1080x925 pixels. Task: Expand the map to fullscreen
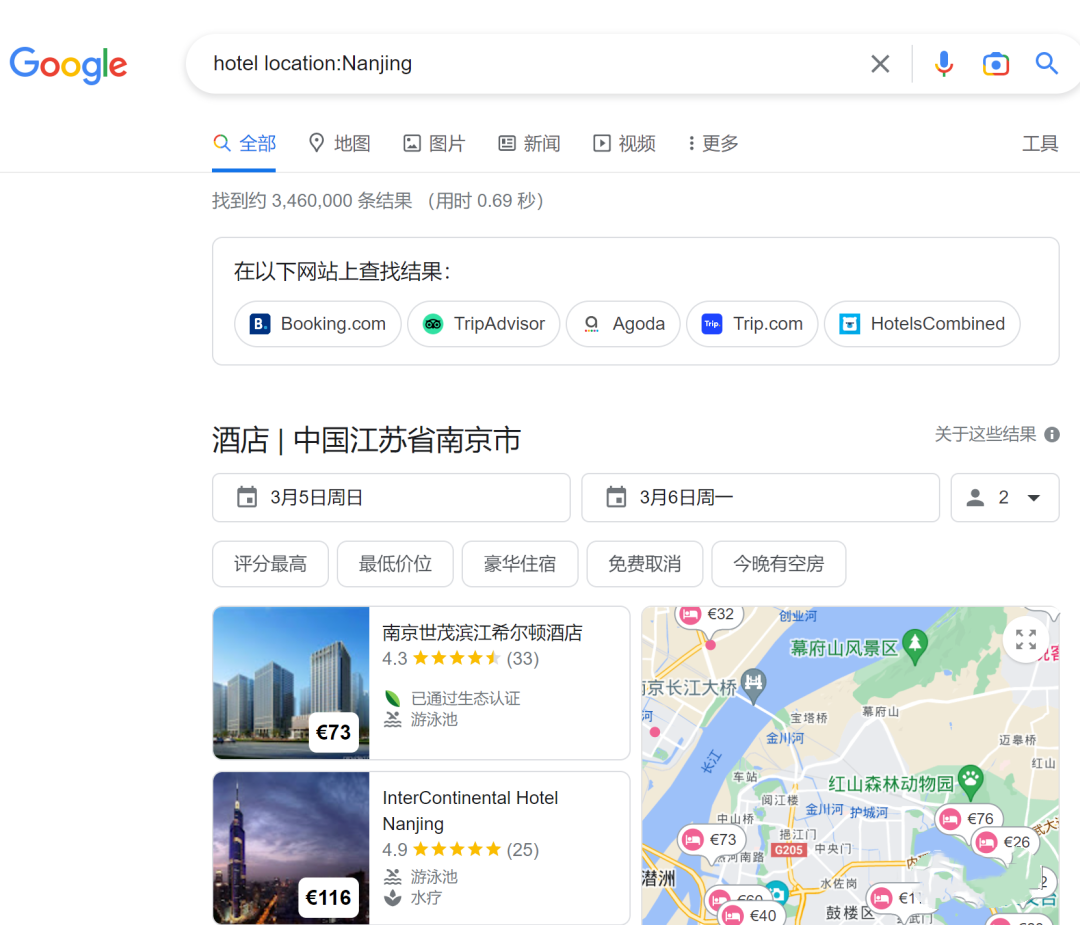coord(1026,639)
